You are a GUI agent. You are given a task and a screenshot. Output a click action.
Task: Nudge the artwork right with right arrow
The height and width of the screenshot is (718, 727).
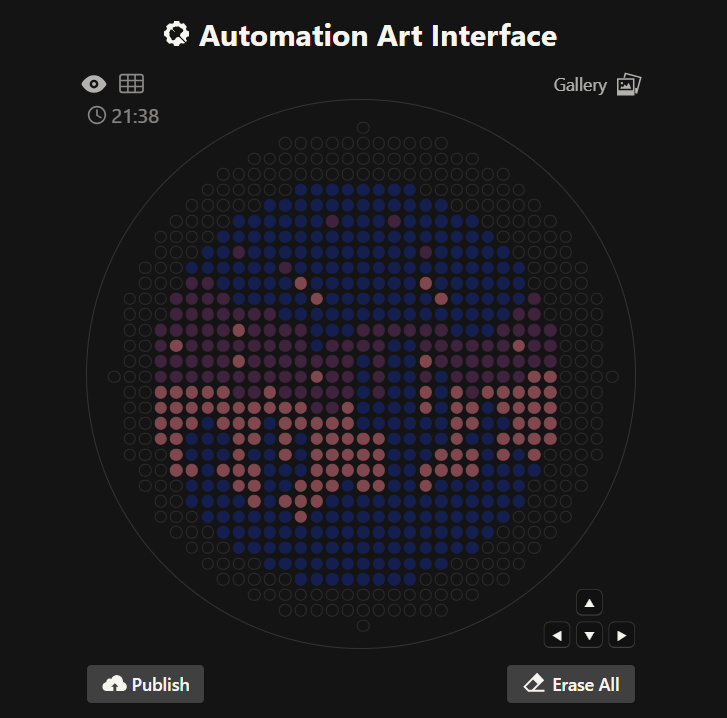click(622, 635)
